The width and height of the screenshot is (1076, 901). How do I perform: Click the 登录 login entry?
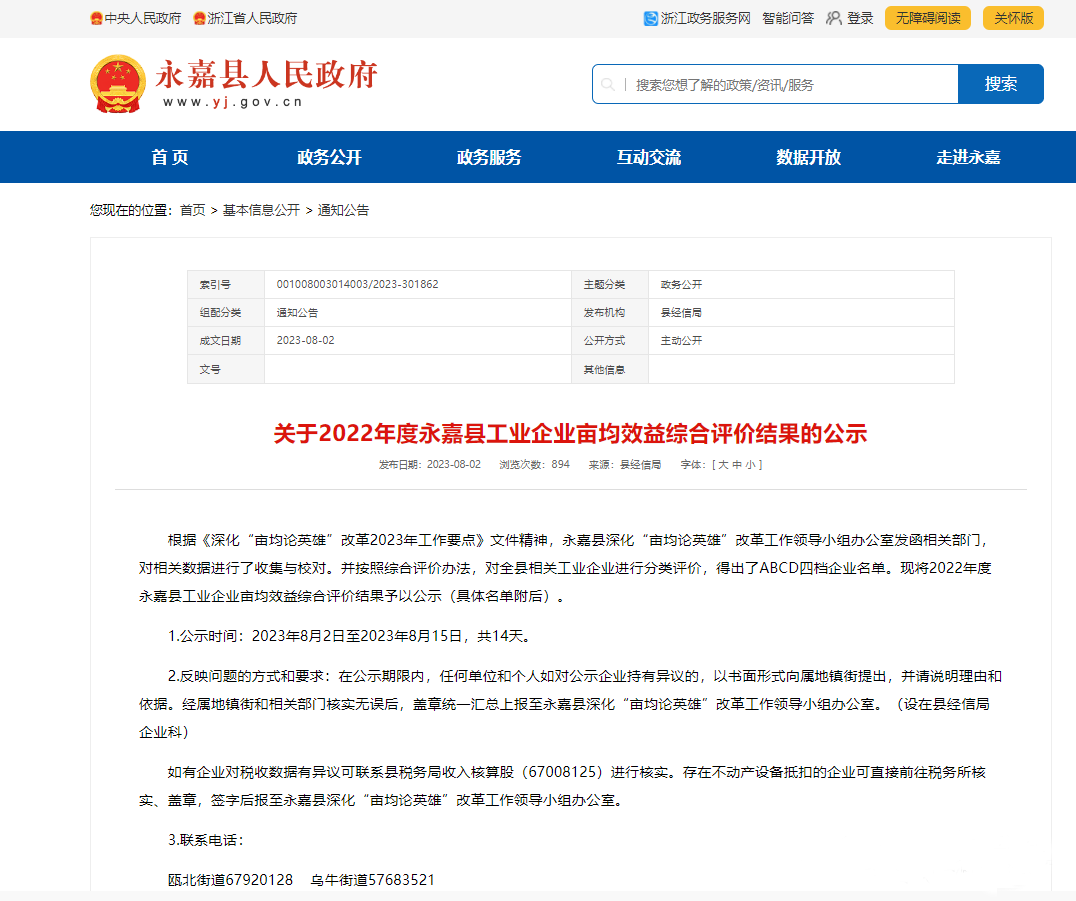coord(861,18)
